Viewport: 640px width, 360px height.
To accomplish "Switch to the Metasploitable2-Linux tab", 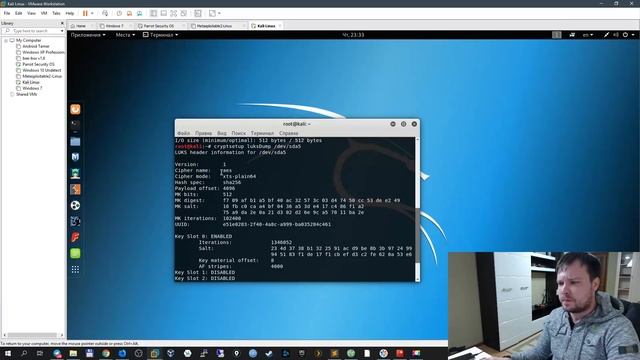I will pyautogui.click(x=214, y=26).
